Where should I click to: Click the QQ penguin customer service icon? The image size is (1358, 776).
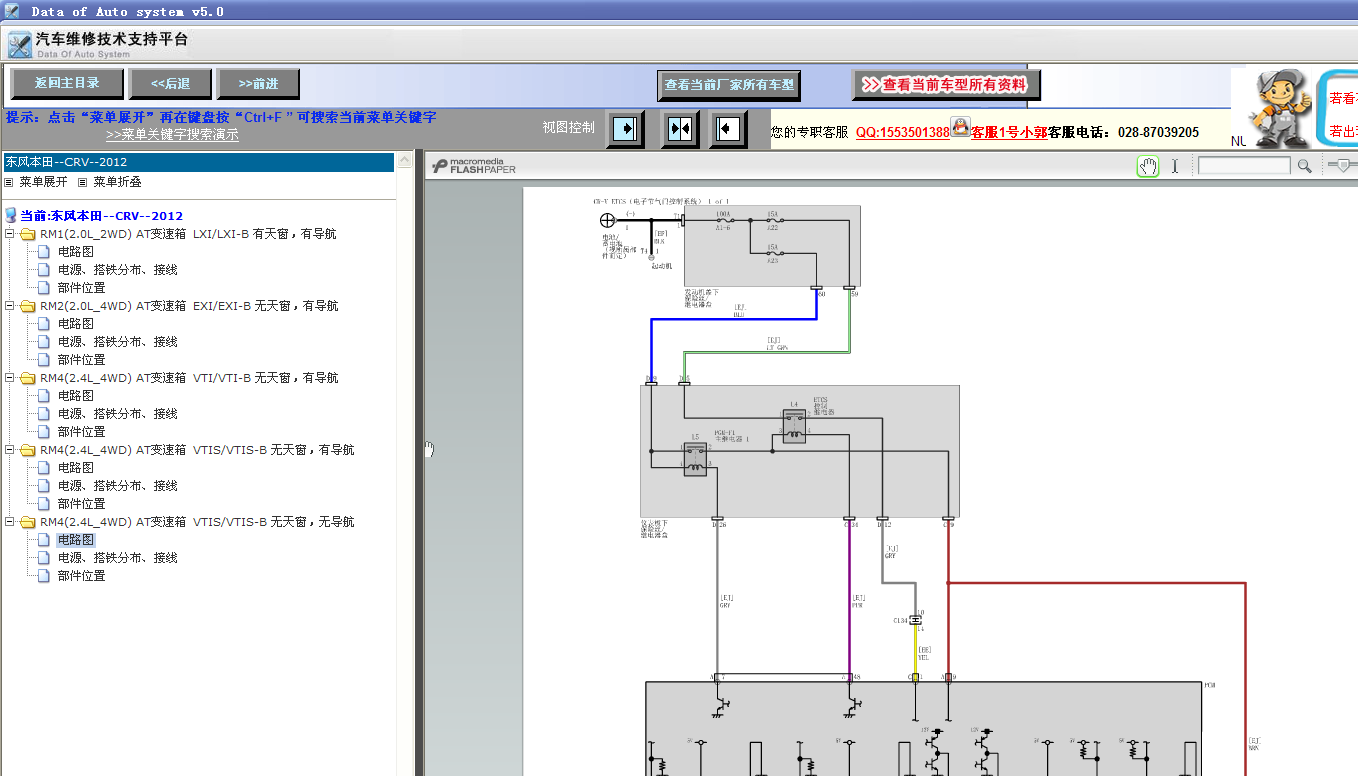click(960, 125)
